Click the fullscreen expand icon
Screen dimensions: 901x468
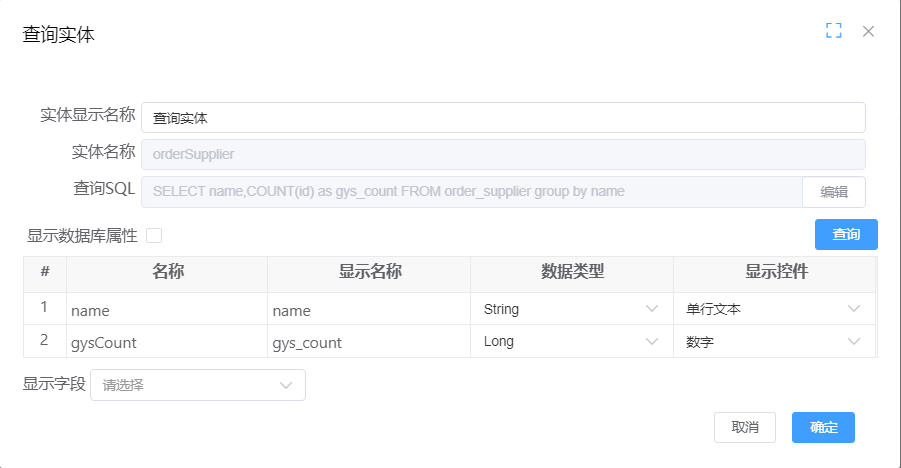click(833, 31)
